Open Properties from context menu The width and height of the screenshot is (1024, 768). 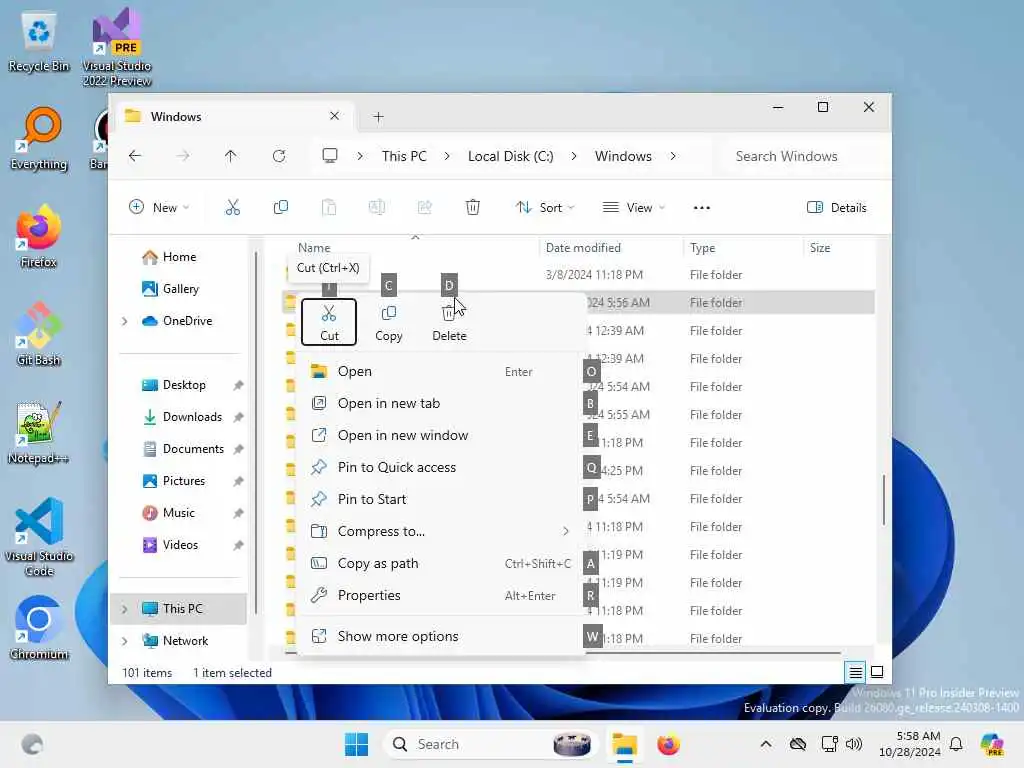tap(440, 595)
